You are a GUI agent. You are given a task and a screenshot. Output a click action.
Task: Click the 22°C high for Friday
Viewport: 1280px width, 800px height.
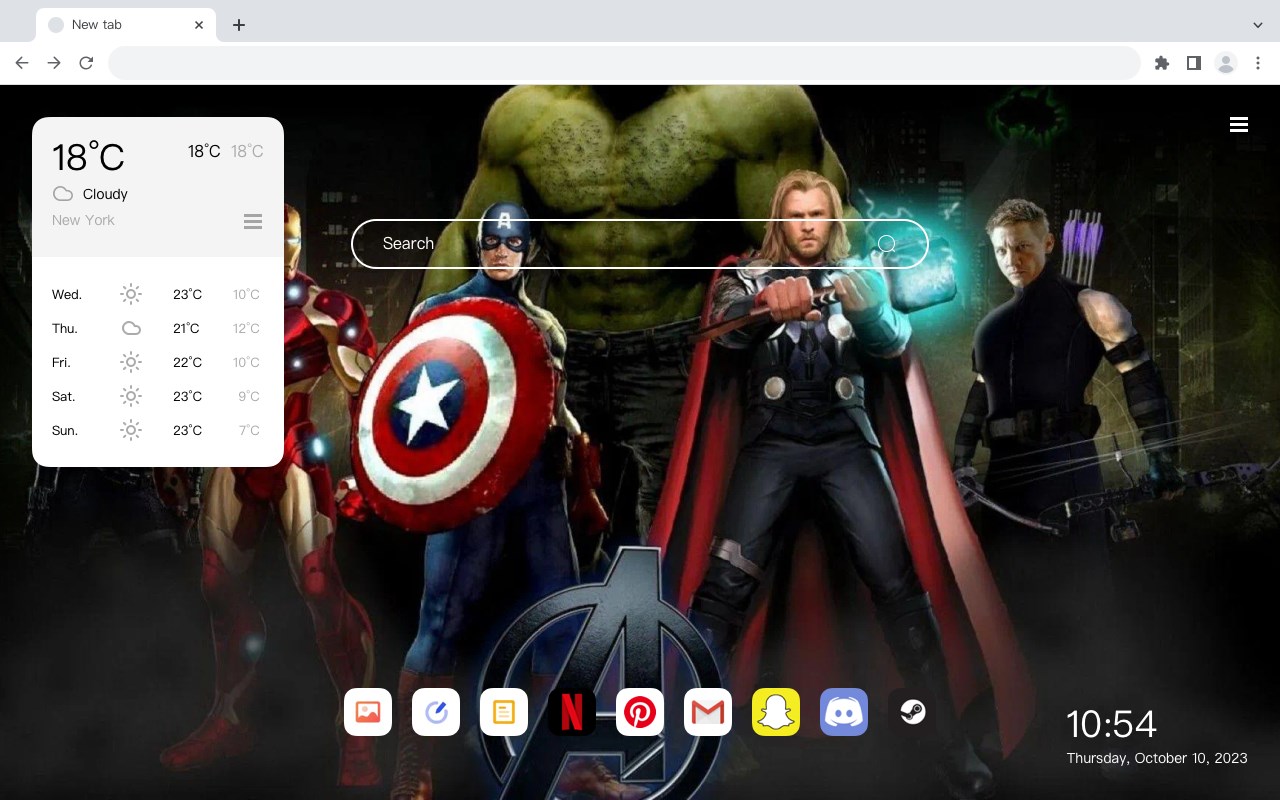point(187,362)
